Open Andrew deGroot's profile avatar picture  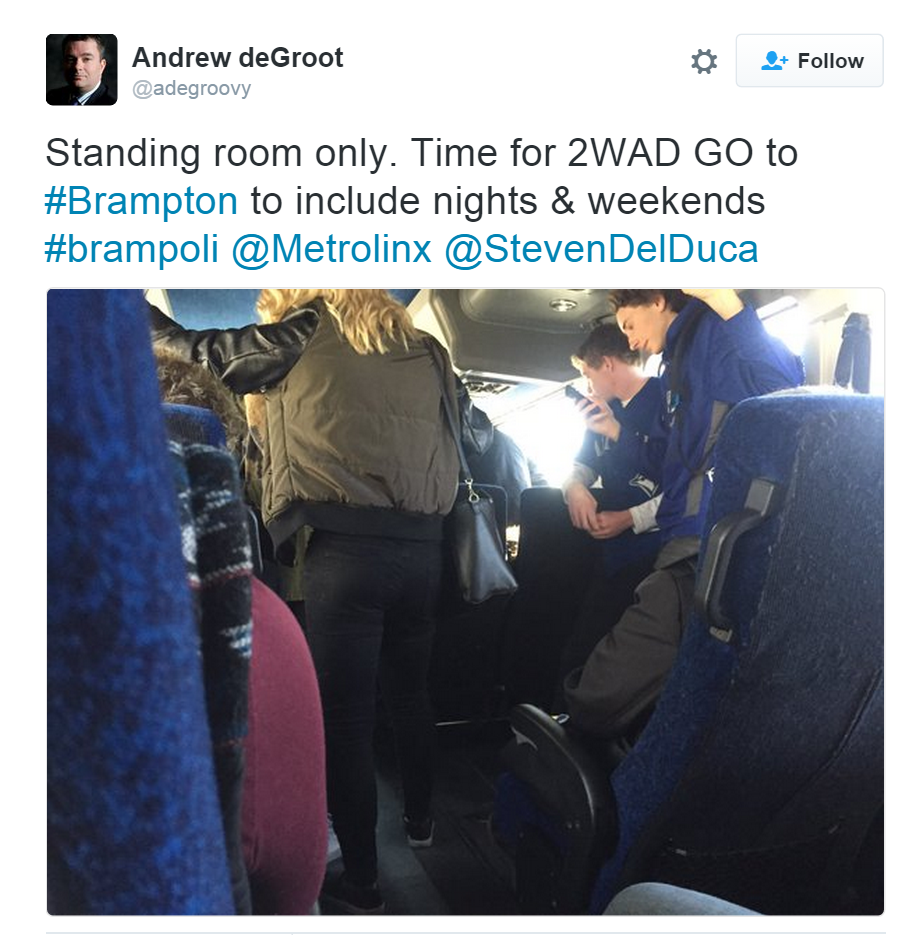(x=82, y=70)
